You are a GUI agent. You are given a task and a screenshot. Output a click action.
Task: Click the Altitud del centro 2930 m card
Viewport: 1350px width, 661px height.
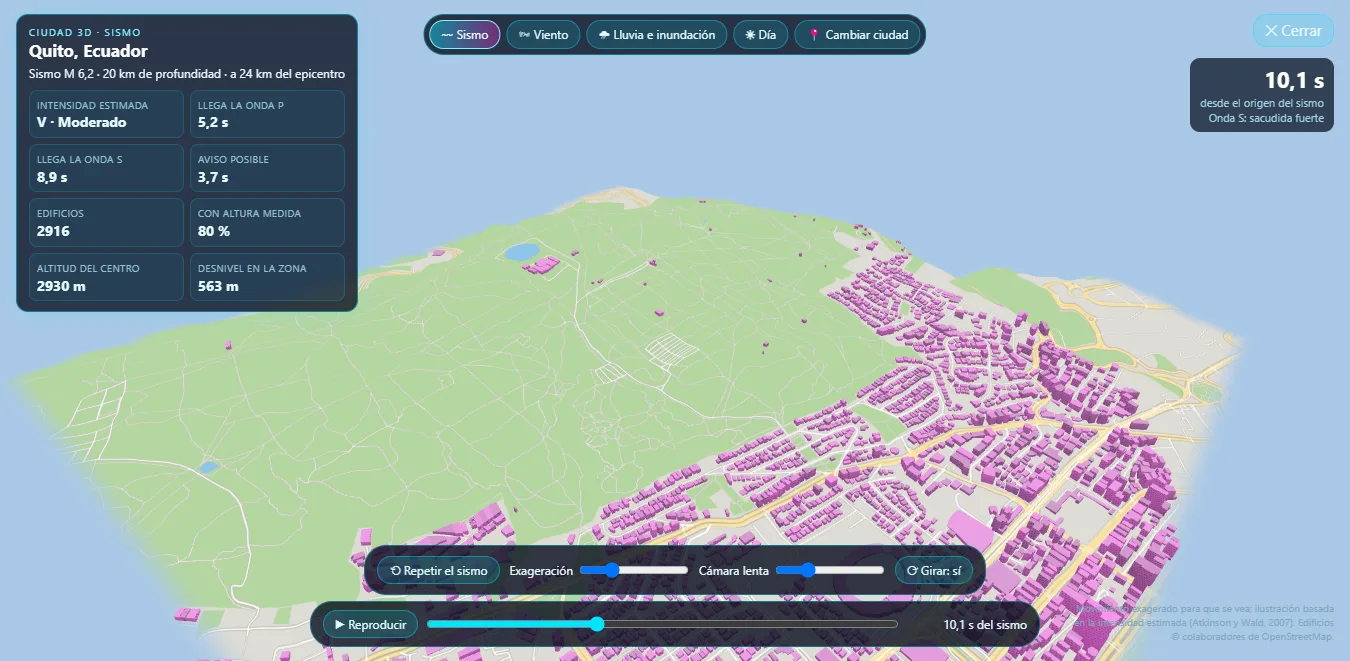(x=106, y=277)
